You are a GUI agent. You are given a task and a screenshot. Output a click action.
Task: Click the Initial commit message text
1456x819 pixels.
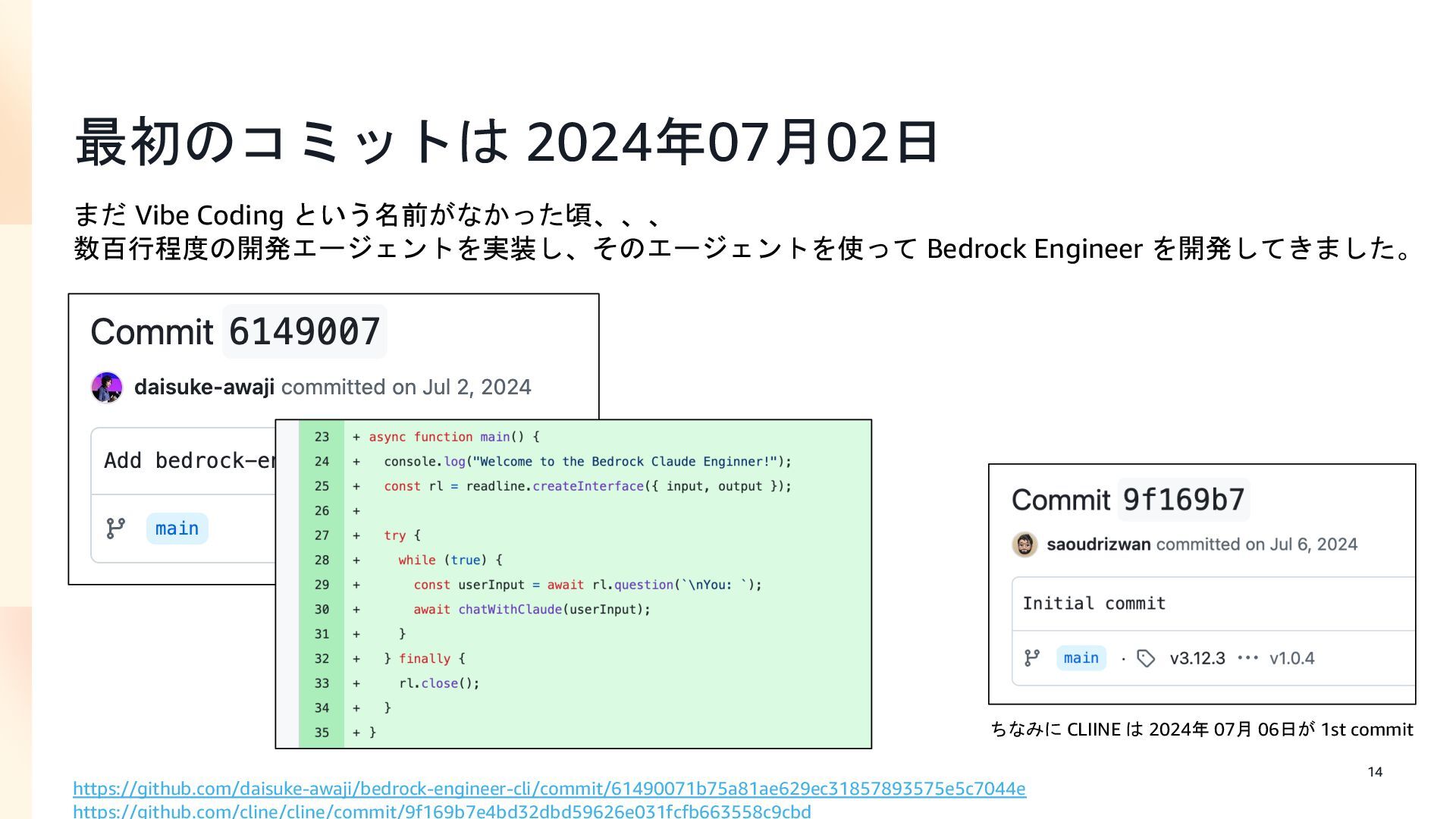click(x=1094, y=604)
